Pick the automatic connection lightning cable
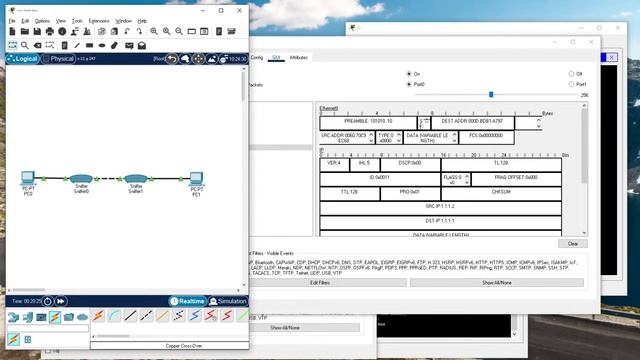Screen dimensions: 640x360 point(98,315)
